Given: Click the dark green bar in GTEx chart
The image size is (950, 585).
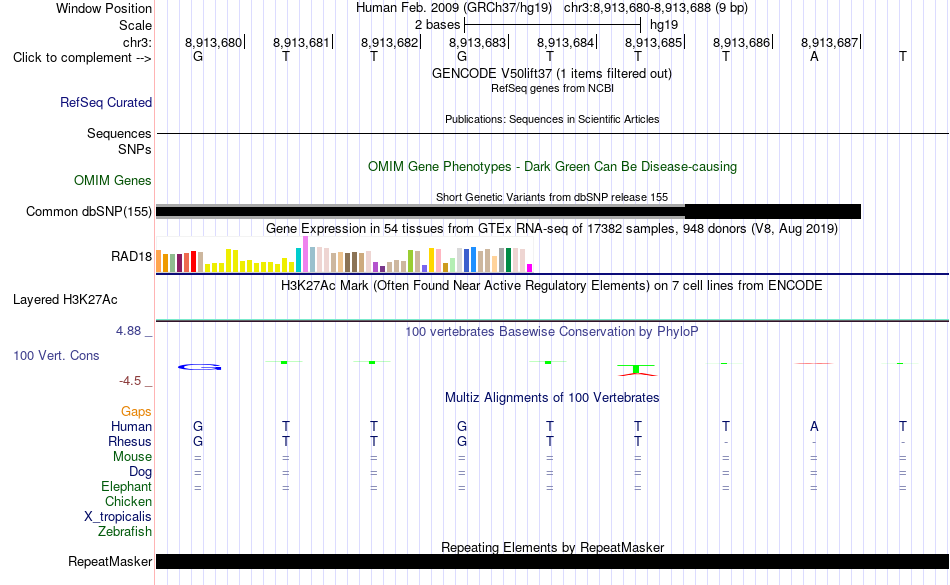Looking at the screenshot, I should pos(508,260).
